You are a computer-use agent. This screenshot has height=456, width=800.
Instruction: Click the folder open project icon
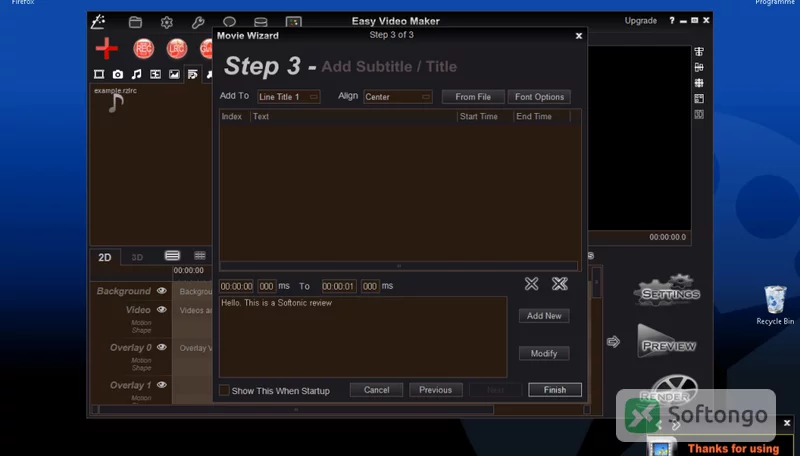(135, 22)
